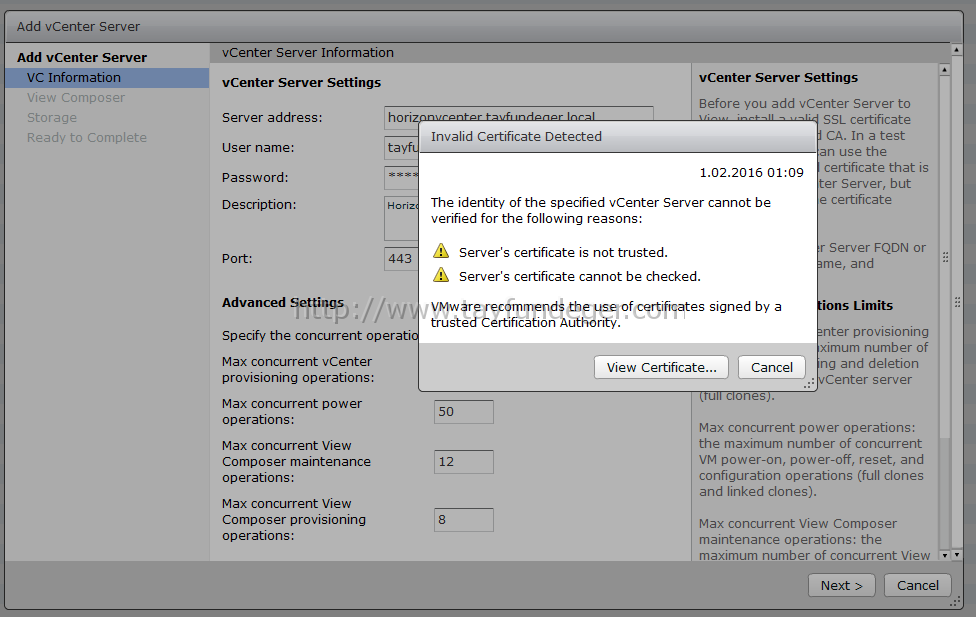Click the dialog resize grip beside Cancel
Image resolution: width=976 pixels, height=617 pixels.
click(x=809, y=385)
